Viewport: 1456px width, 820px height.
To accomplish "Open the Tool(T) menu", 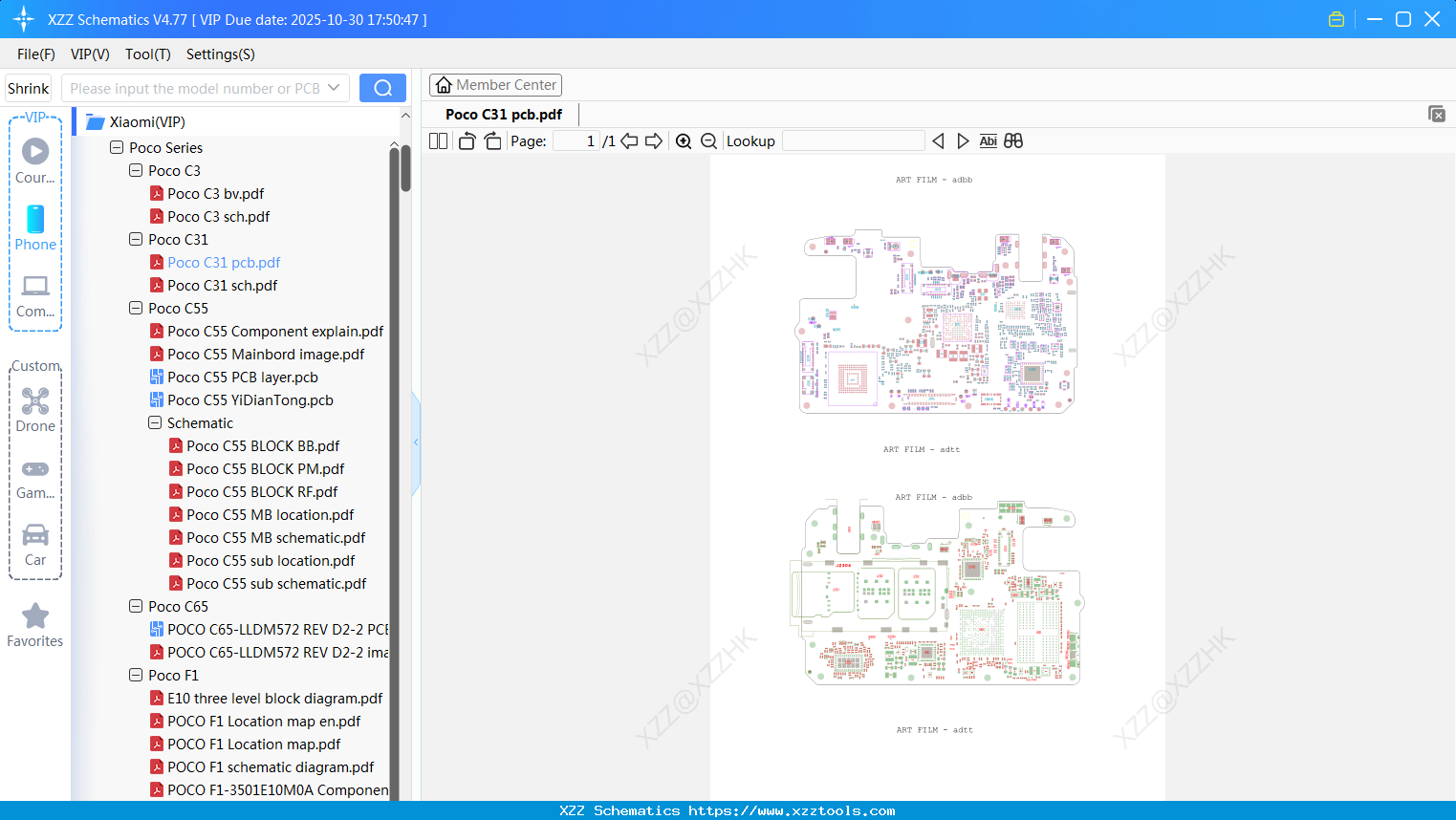I will pos(148,54).
